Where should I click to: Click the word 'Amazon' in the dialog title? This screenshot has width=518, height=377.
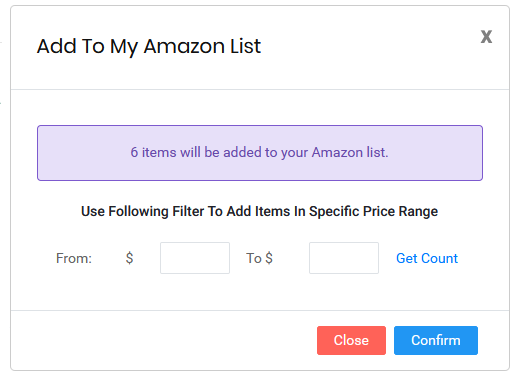point(184,46)
